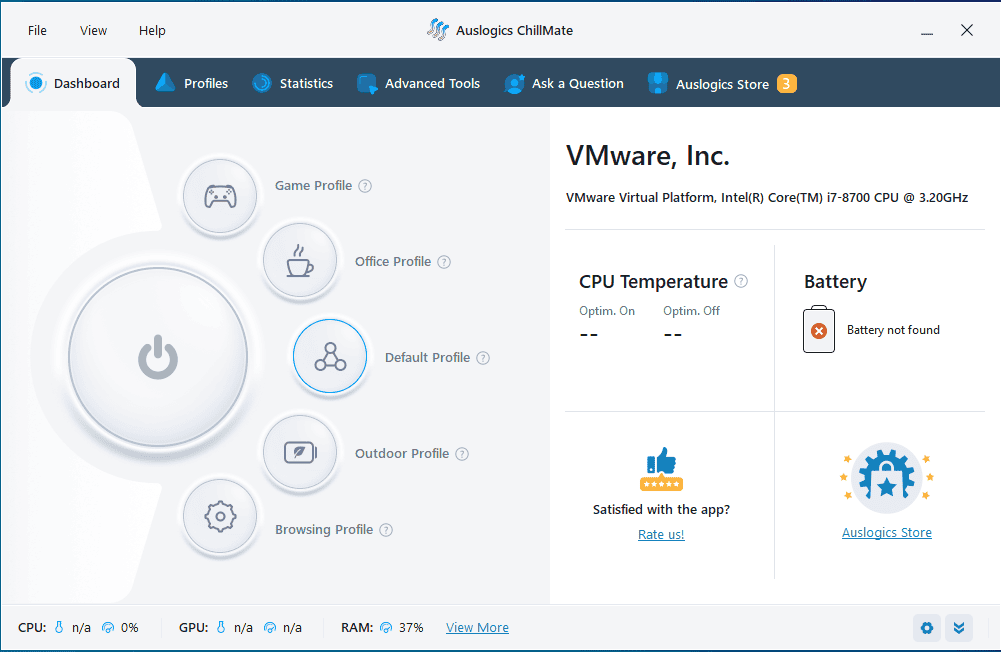Close the ChillMate window
The image size is (1001, 652).
click(967, 30)
